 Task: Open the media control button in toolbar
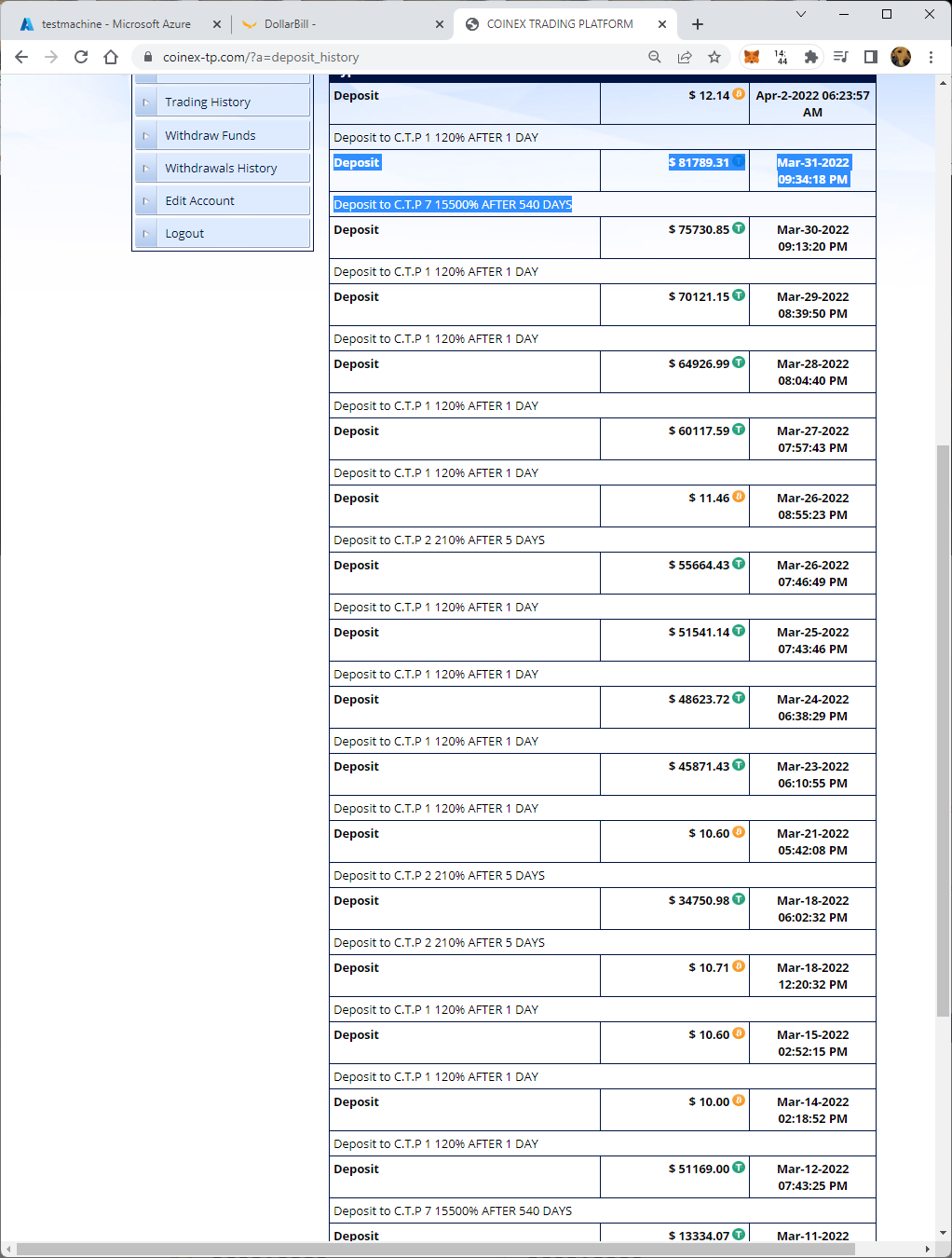tap(840, 57)
